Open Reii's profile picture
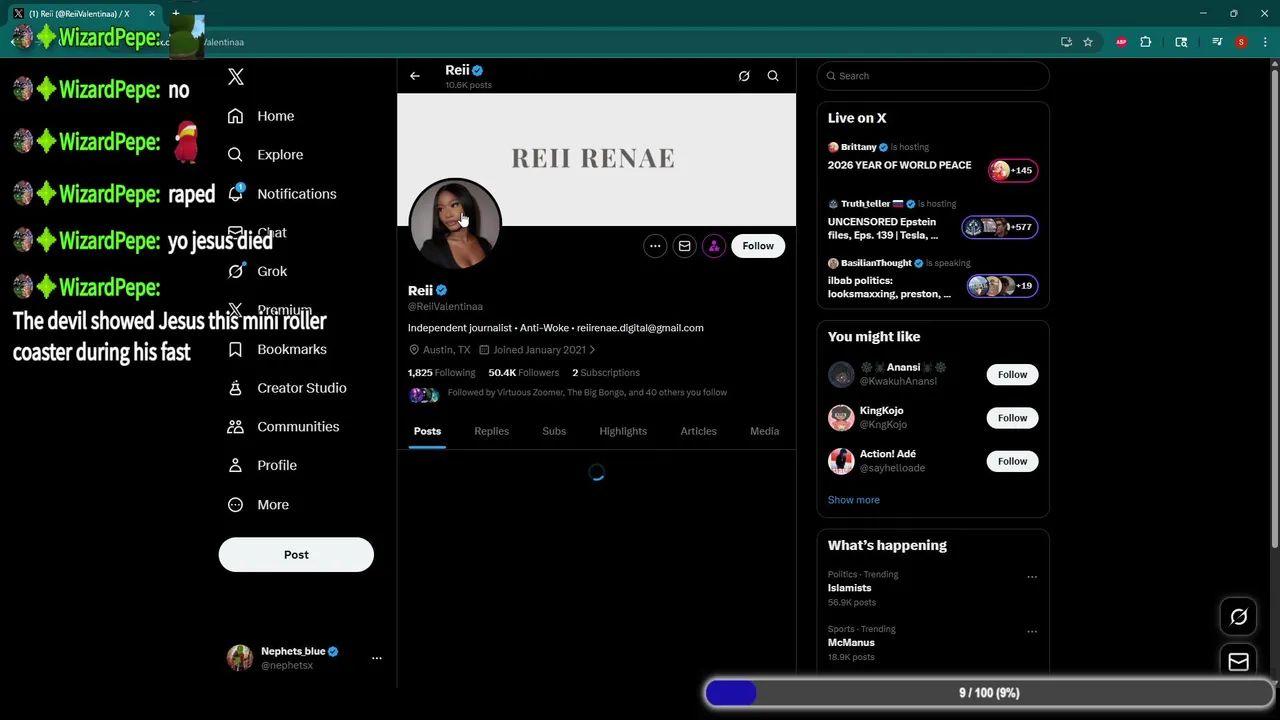This screenshot has height=720, width=1280. 455,225
